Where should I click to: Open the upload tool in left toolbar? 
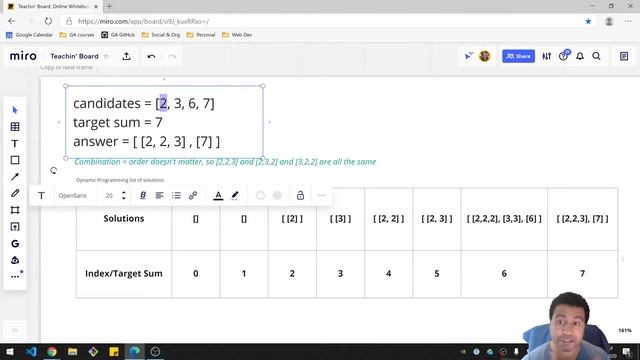(15, 227)
